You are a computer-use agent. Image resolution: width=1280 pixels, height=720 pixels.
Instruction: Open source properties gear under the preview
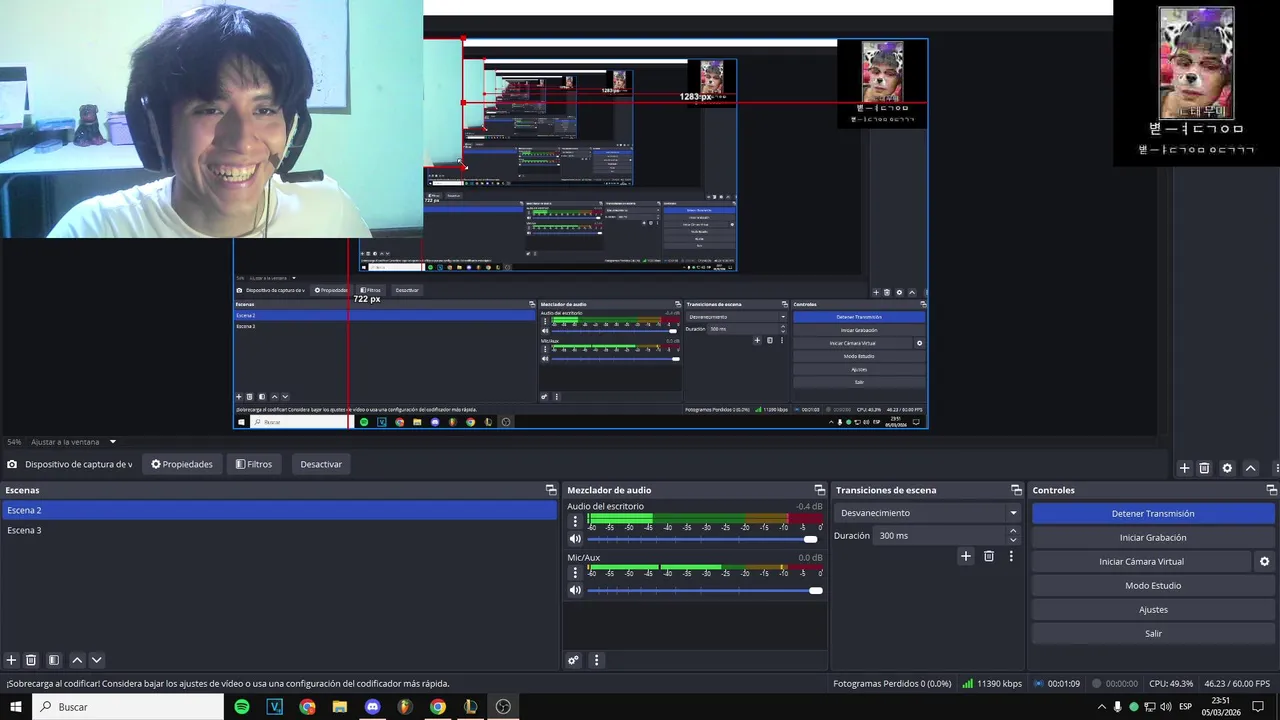[x=1227, y=468]
